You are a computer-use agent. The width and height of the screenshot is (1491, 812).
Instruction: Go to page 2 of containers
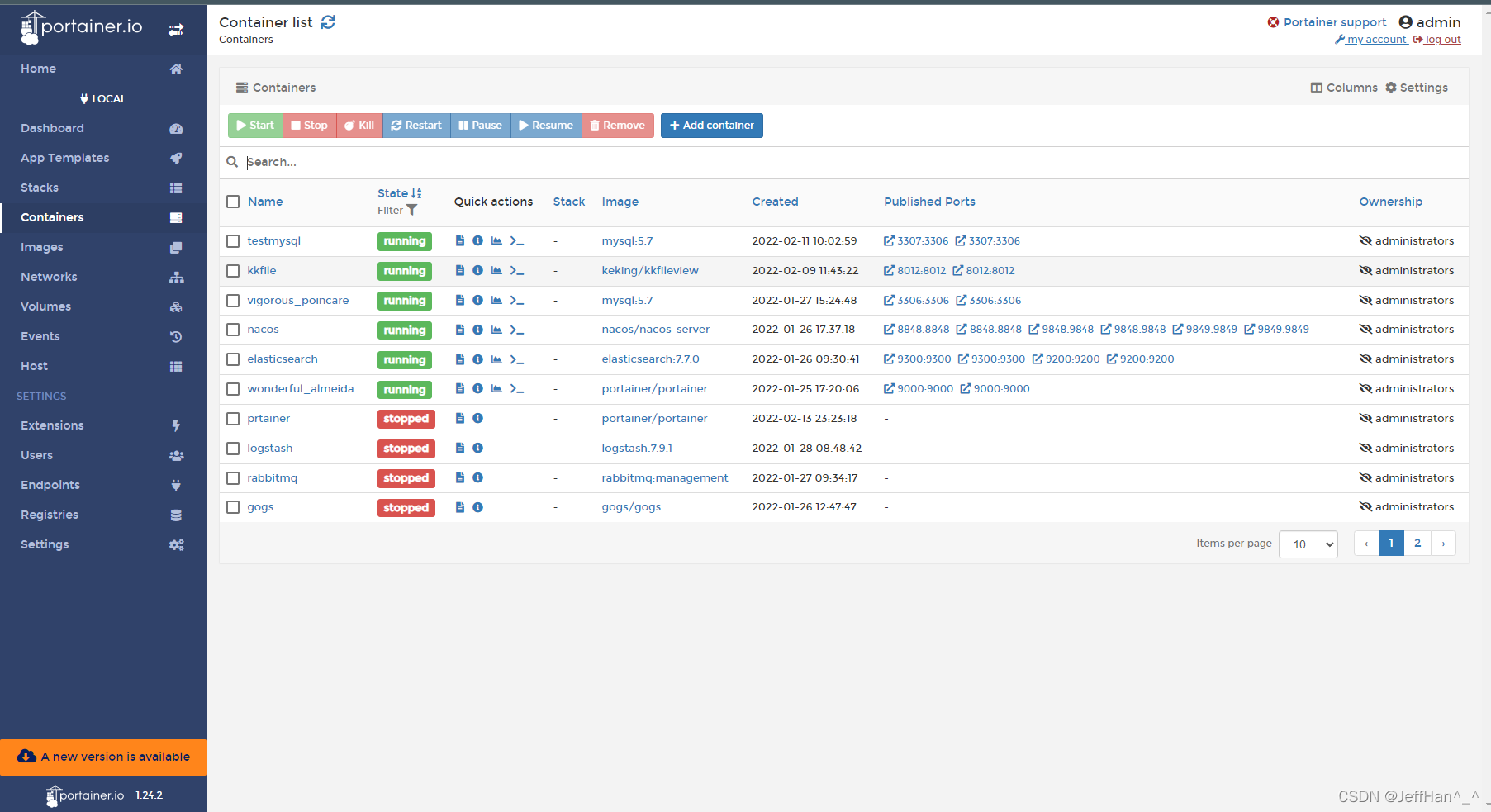click(1417, 544)
